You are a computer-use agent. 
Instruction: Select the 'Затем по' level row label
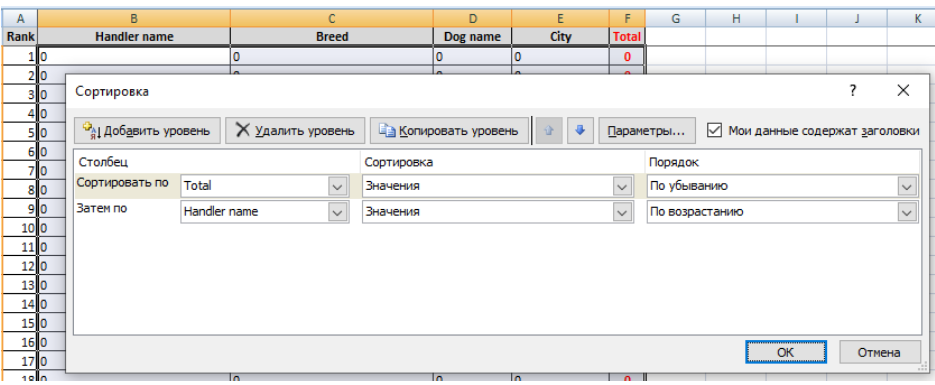point(102,209)
